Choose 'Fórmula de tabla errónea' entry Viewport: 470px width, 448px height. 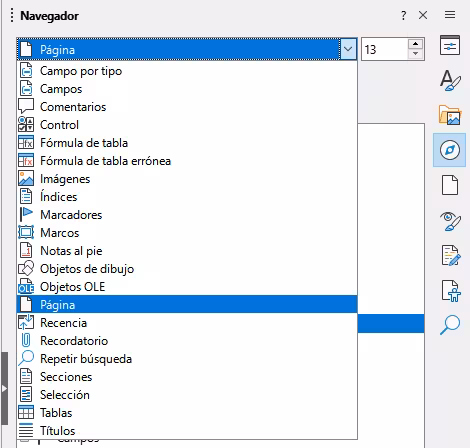pos(187,161)
